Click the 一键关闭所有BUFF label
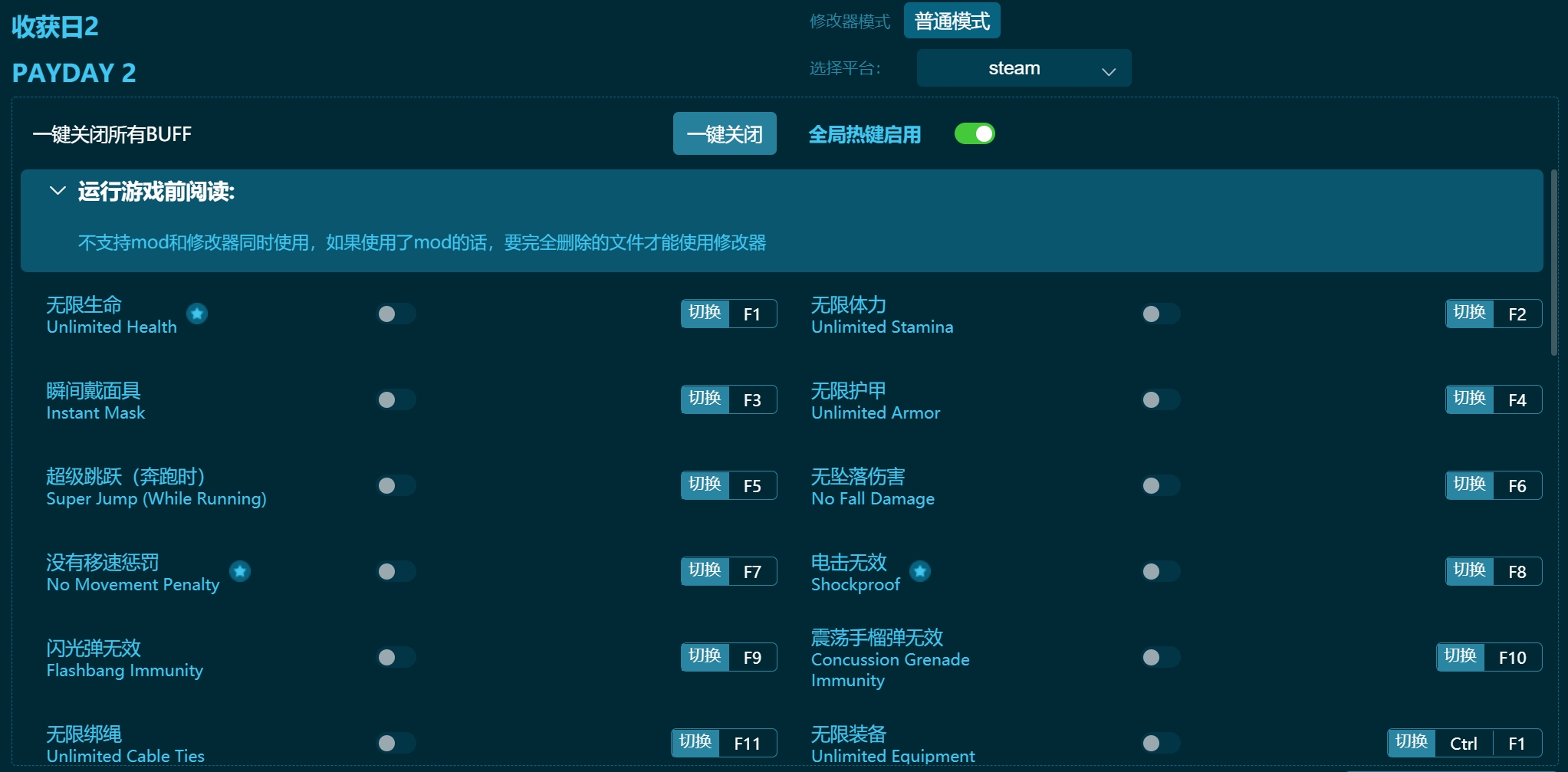The width and height of the screenshot is (1568, 772). 112,134
